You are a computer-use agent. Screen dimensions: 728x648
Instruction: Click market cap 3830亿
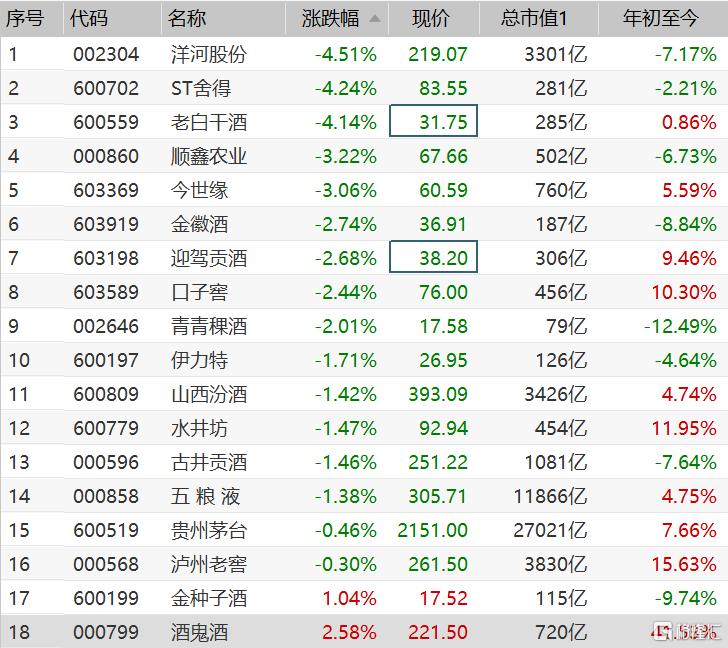(556, 564)
